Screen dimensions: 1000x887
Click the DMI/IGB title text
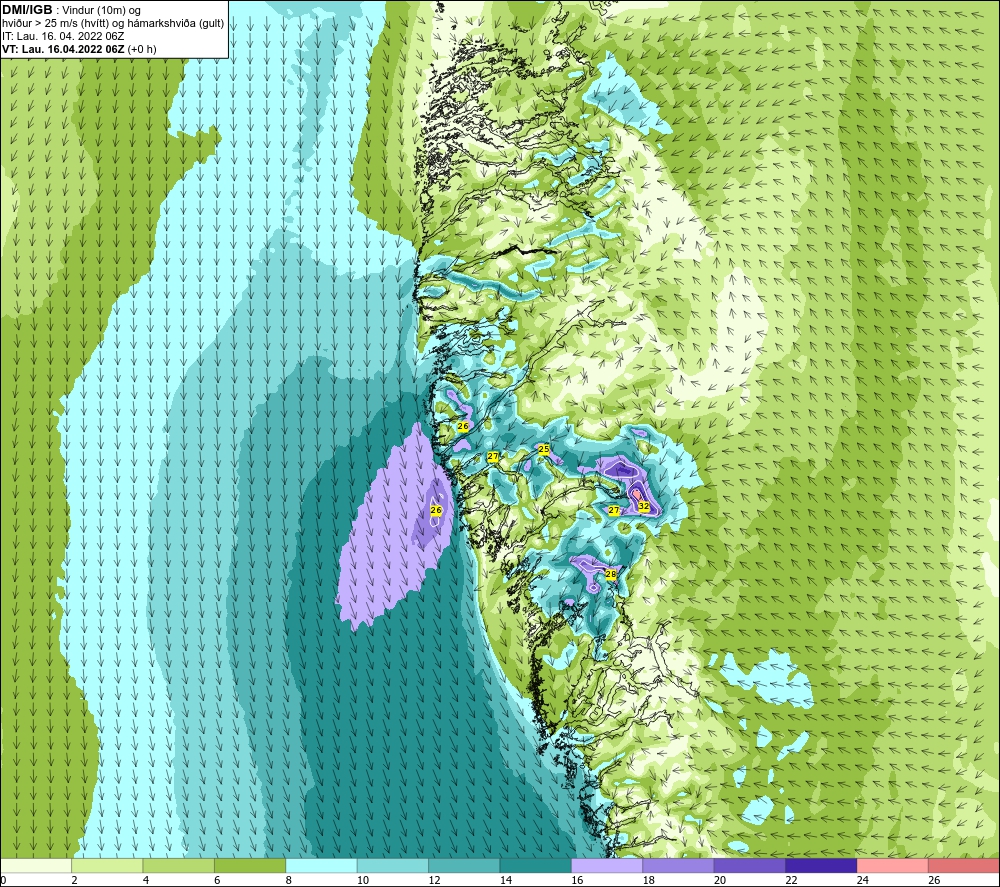27,10
